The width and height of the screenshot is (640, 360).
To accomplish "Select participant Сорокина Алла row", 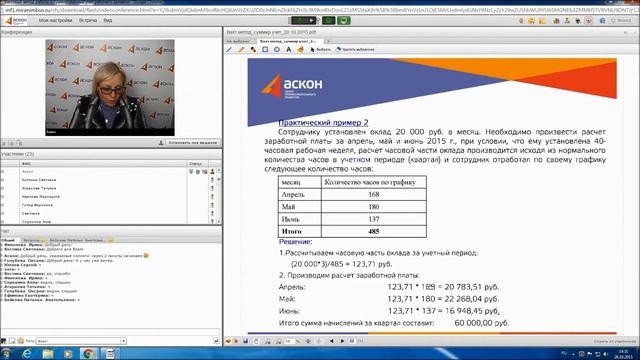I will 110,221.
